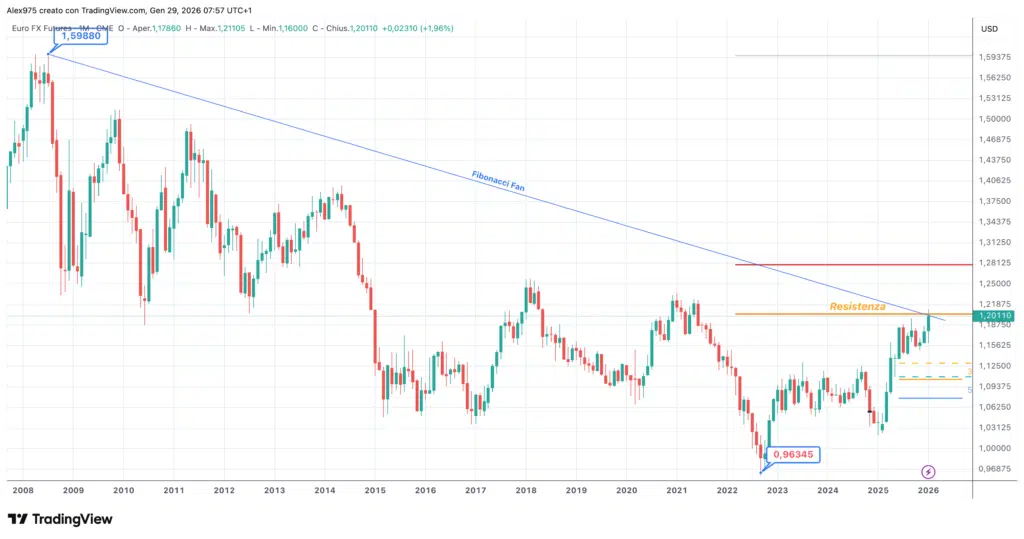Click the Fibonacci Fan trendline label
This screenshot has height=539, width=1024.
tap(500, 182)
